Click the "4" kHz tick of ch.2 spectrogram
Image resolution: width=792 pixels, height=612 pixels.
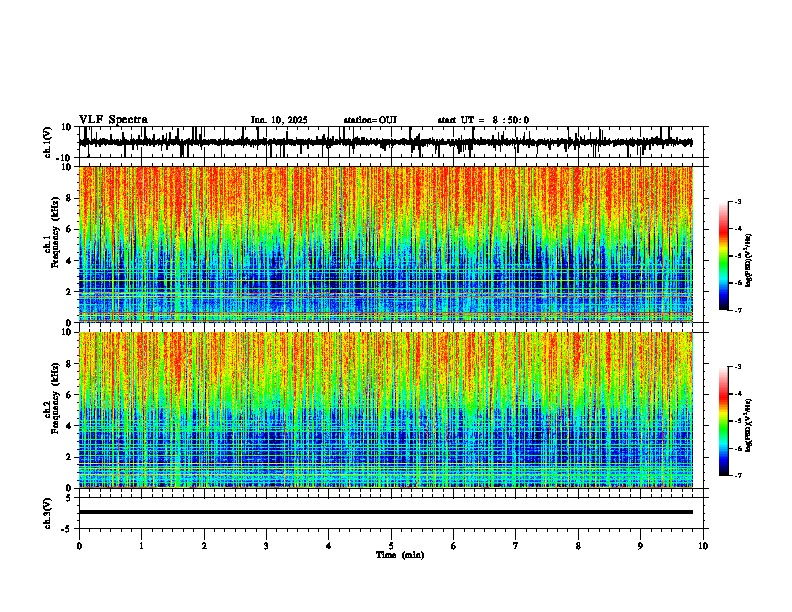[69, 426]
